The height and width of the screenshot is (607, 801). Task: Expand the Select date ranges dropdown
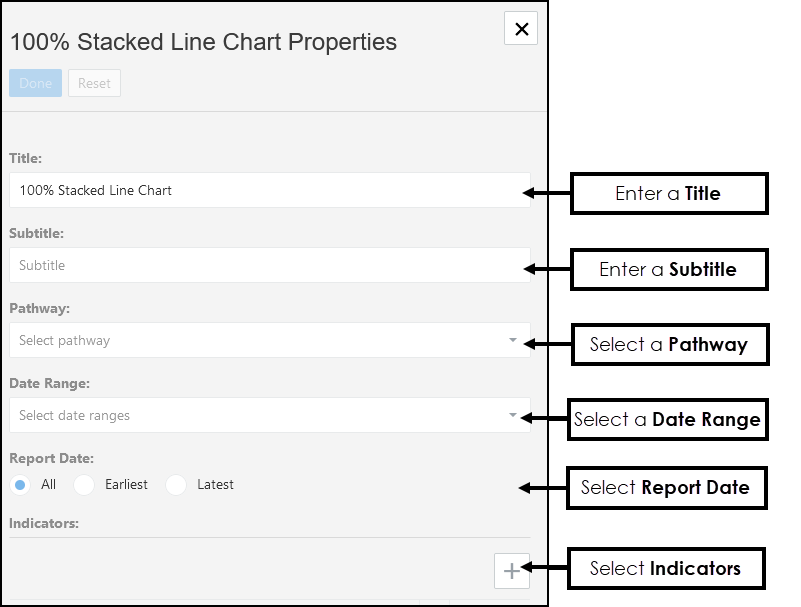[x=260, y=415]
